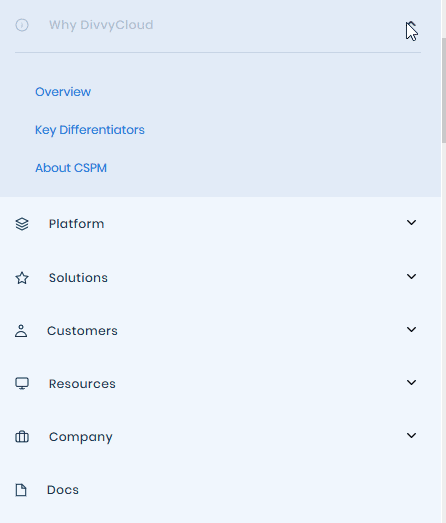Screen dimensions: 446x523
Task: Click the Customers person icon
Action: 21,331
